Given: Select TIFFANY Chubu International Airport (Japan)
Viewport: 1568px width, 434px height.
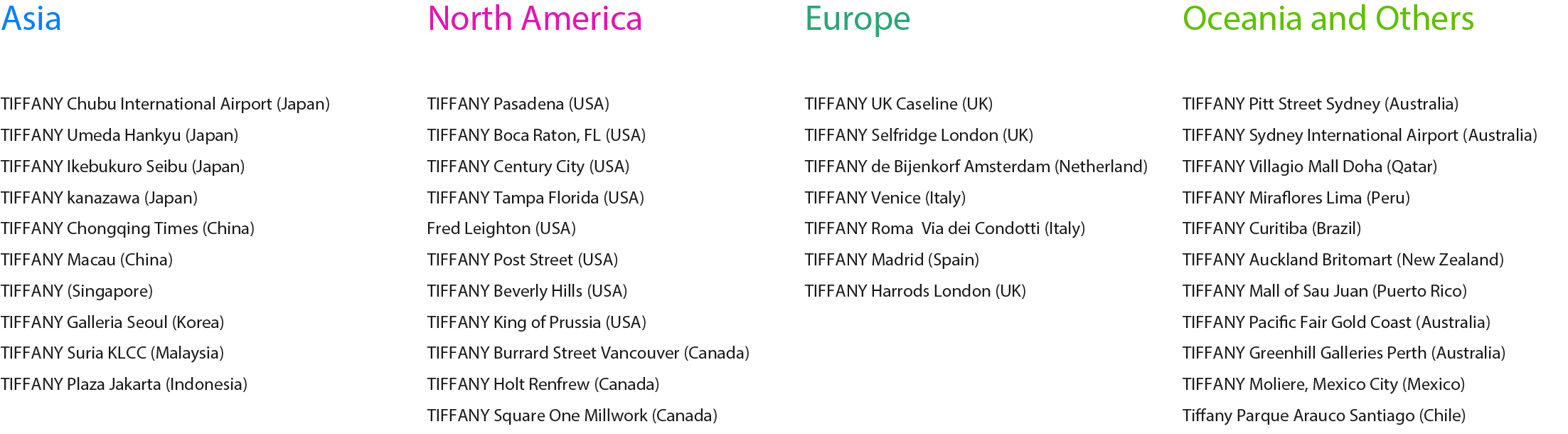Looking at the screenshot, I should (x=165, y=104).
